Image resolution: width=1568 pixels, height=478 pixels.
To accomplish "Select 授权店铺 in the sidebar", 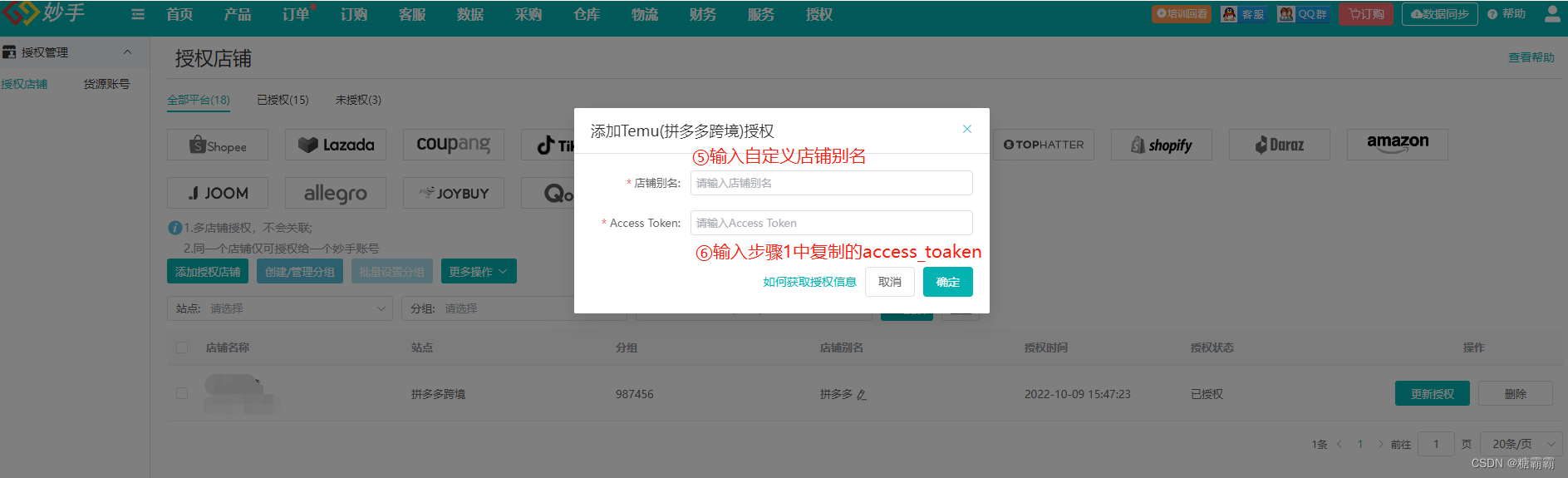I will [24, 84].
